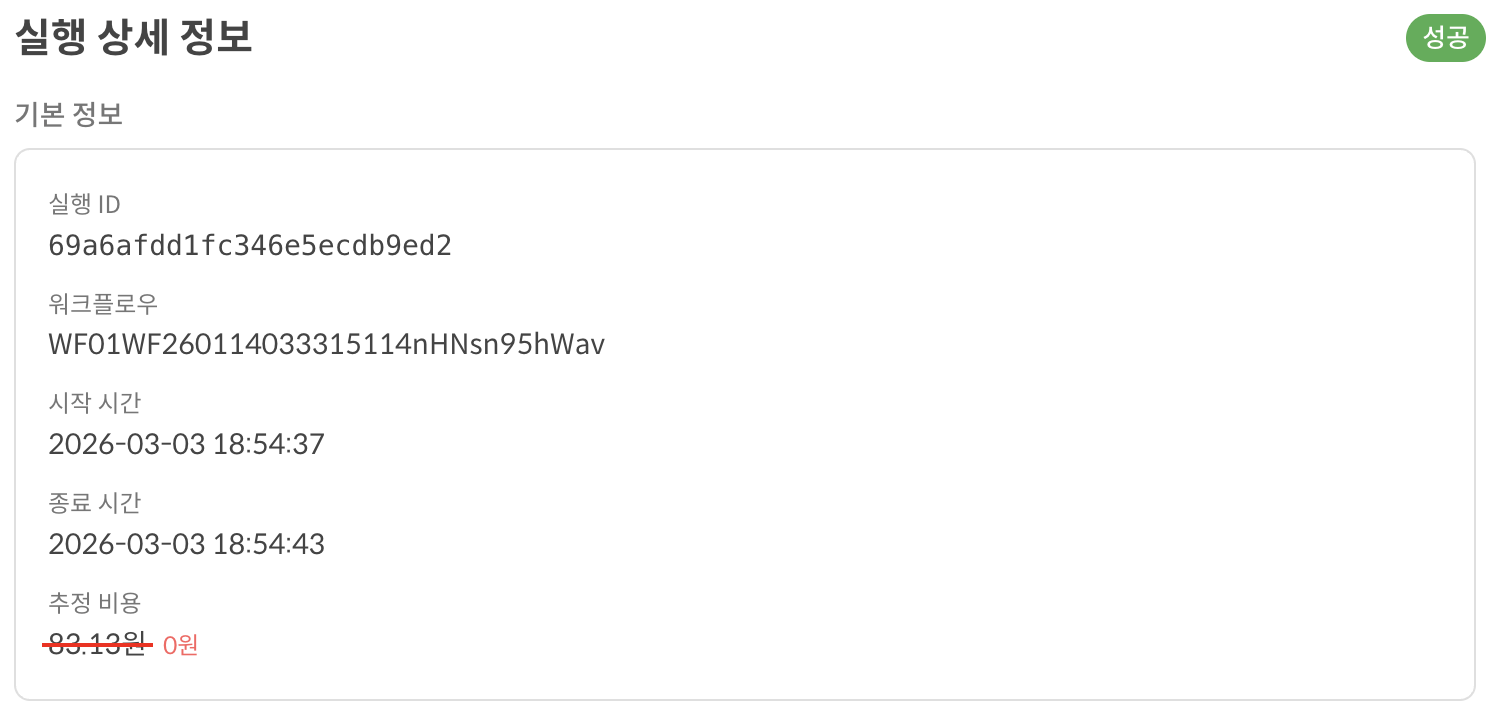This screenshot has height=722, width=1496.
Task: Open the workflow ID starting with WF01WF
Action: point(326,345)
